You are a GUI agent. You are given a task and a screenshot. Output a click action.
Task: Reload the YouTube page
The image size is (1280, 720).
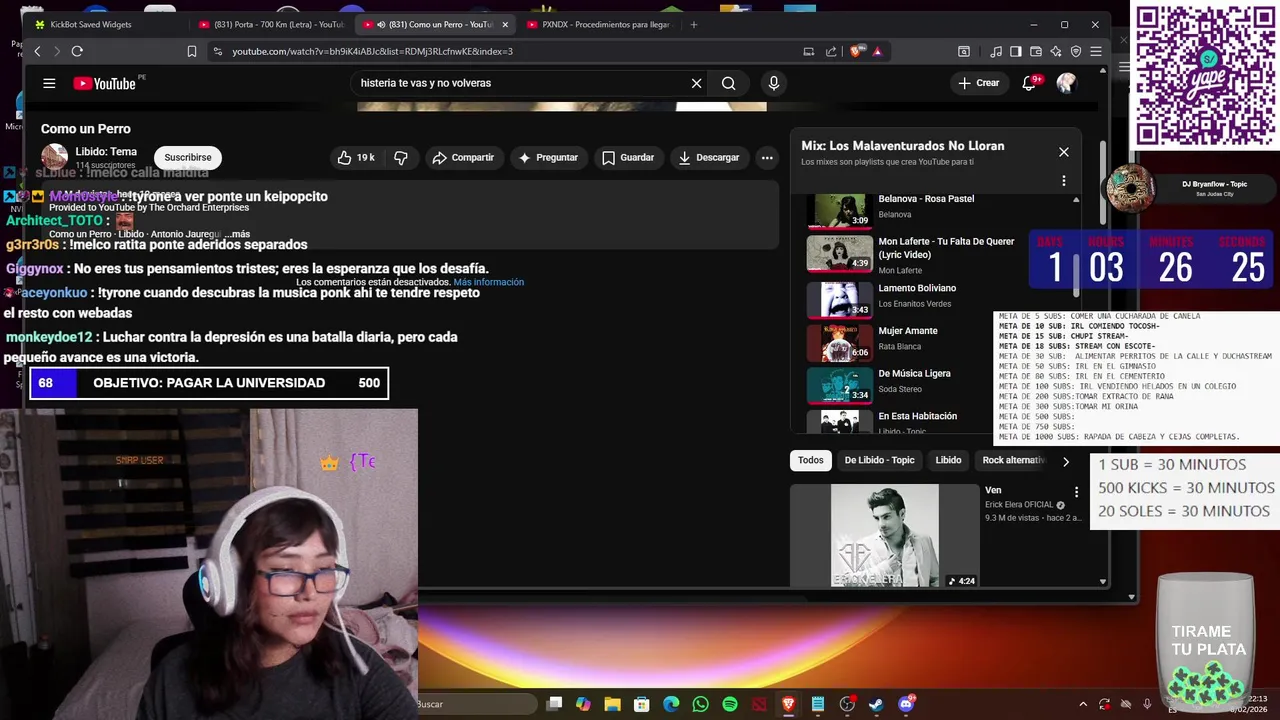pos(77,51)
